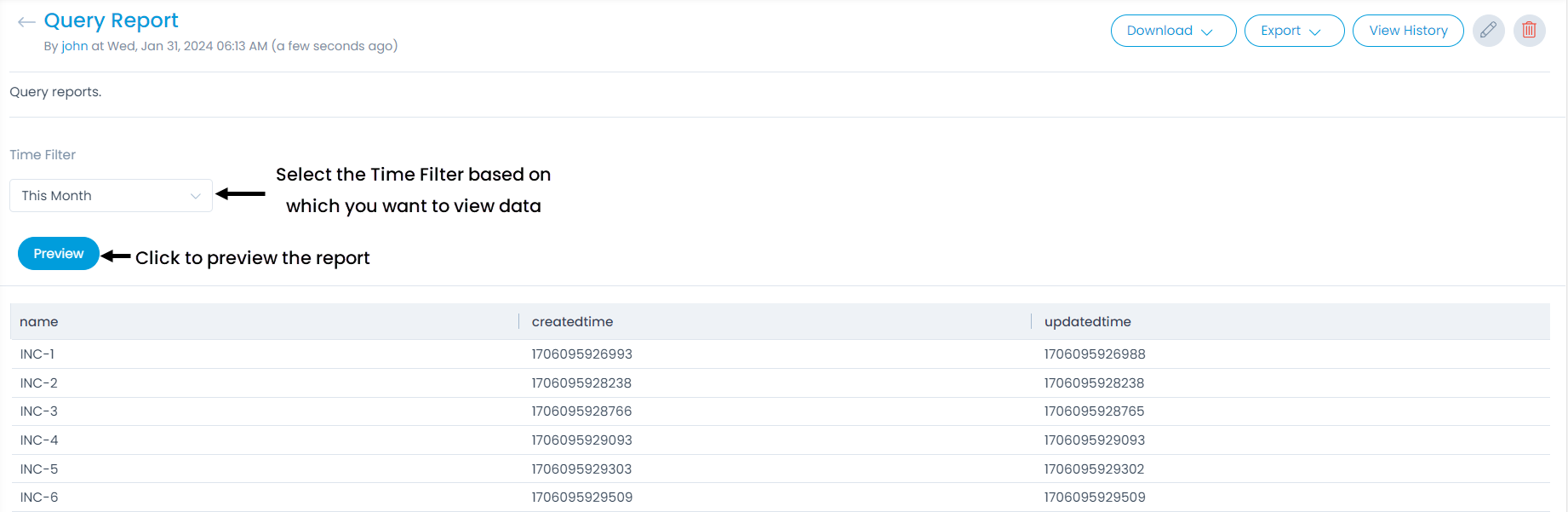Click the Query Report title
Image resolution: width=1568 pixels, height=512 pixels.
tap(111, 20)
